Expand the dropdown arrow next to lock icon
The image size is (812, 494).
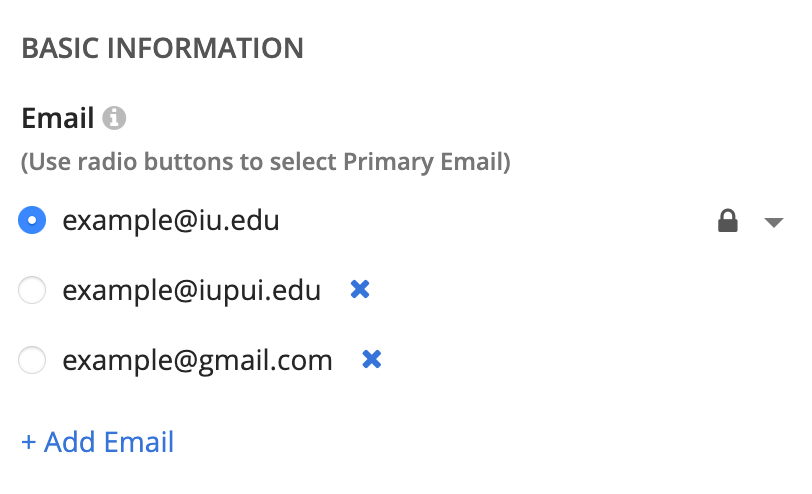click(x=774, y=222)
